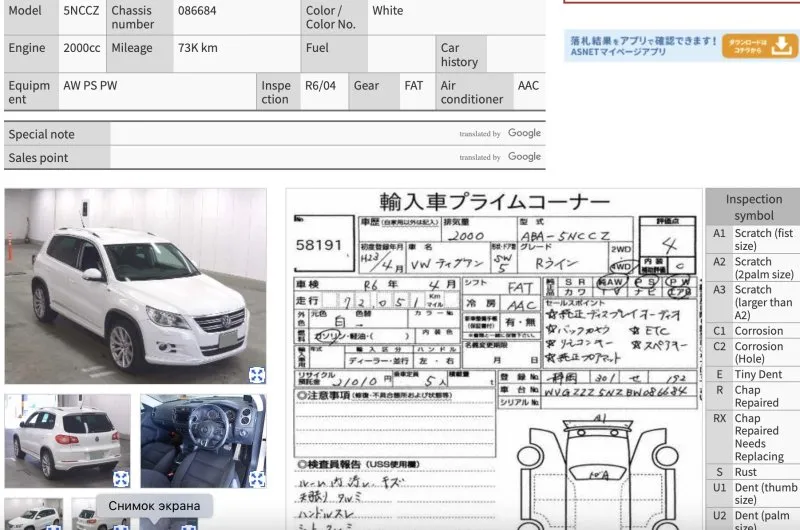Click legend row 'C2 Corrosion (Hole)'

[753, 352]
